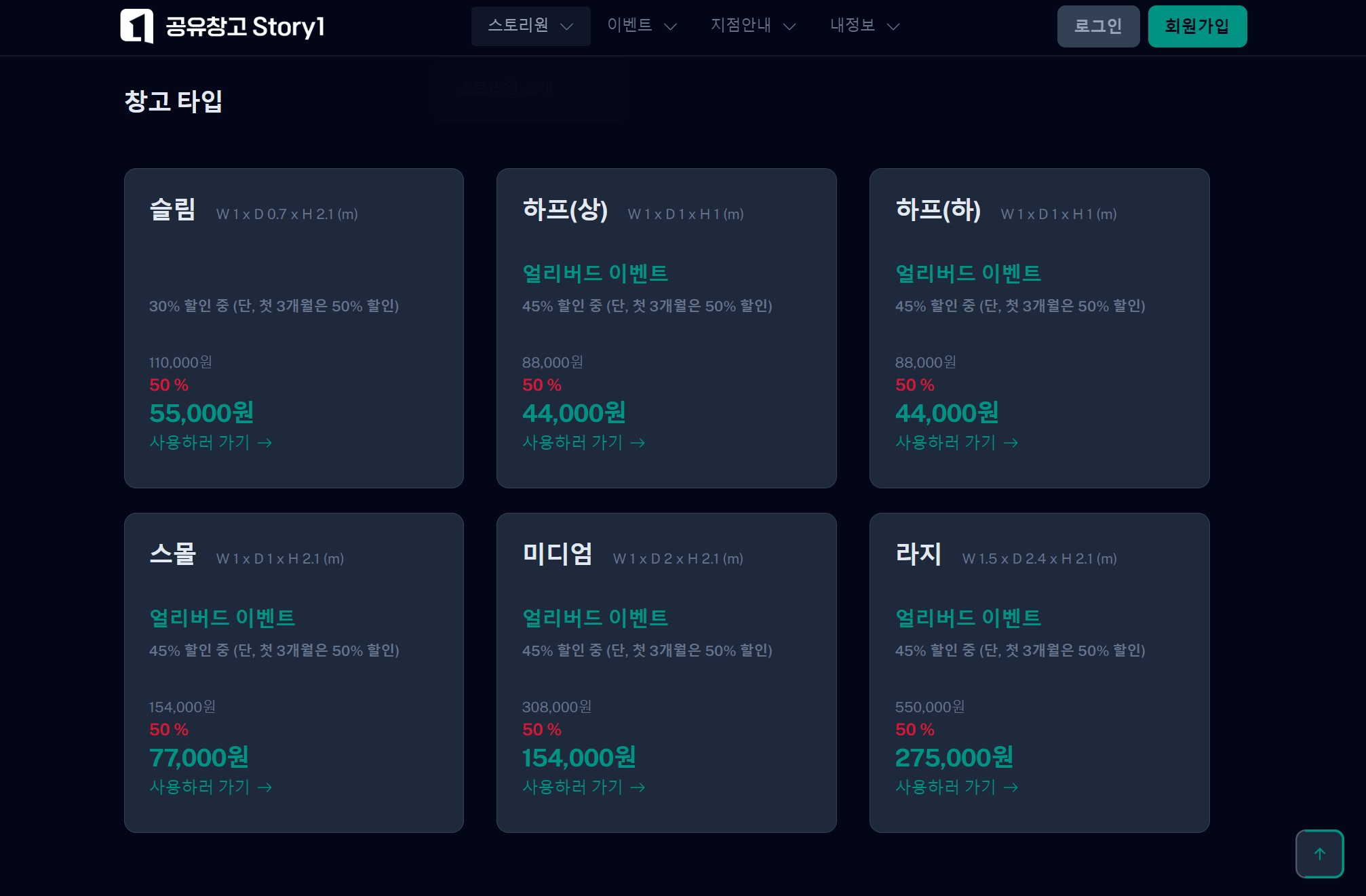Click the arrow icon in the 하프(상) card
Viewport: 1366px width, 896px height.
tap(638, 443)
